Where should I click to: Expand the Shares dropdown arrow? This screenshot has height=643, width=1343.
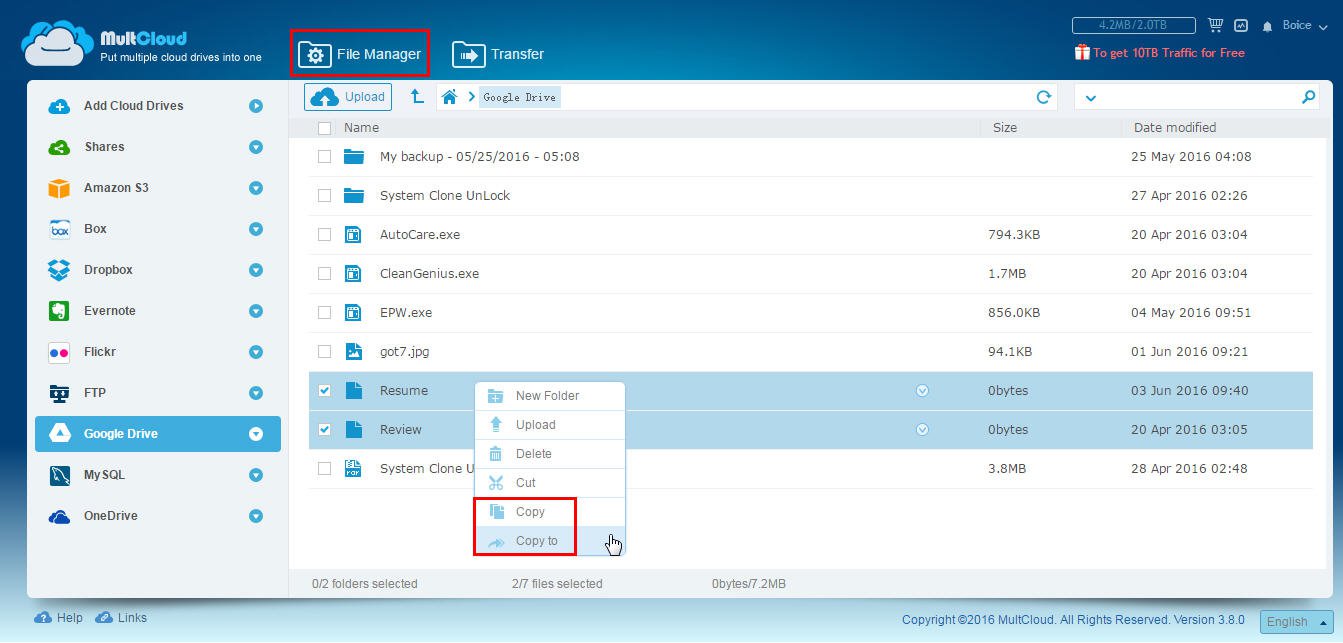click(x=256, y=147)
